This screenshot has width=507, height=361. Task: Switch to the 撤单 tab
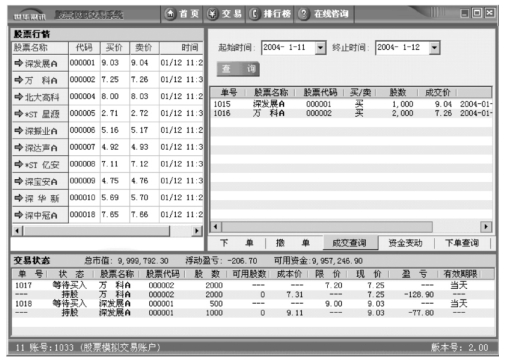click(293, 243)
